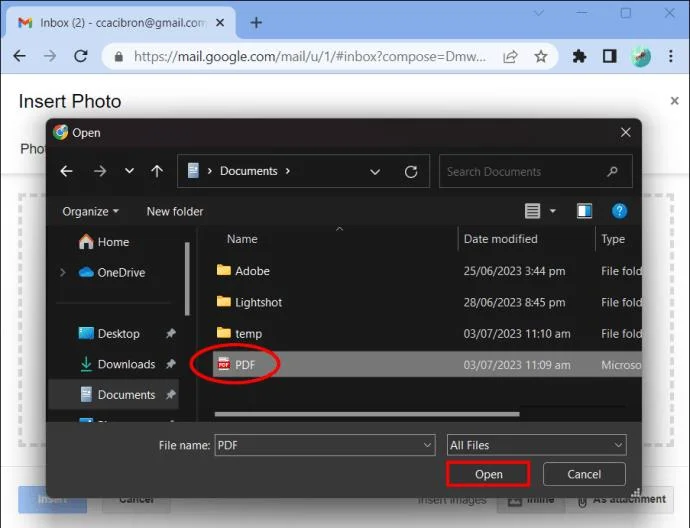Image resolution: width=690 pixels, height=528 pixels.
Task: Open the All Files type dropdown
Action: 536,445
